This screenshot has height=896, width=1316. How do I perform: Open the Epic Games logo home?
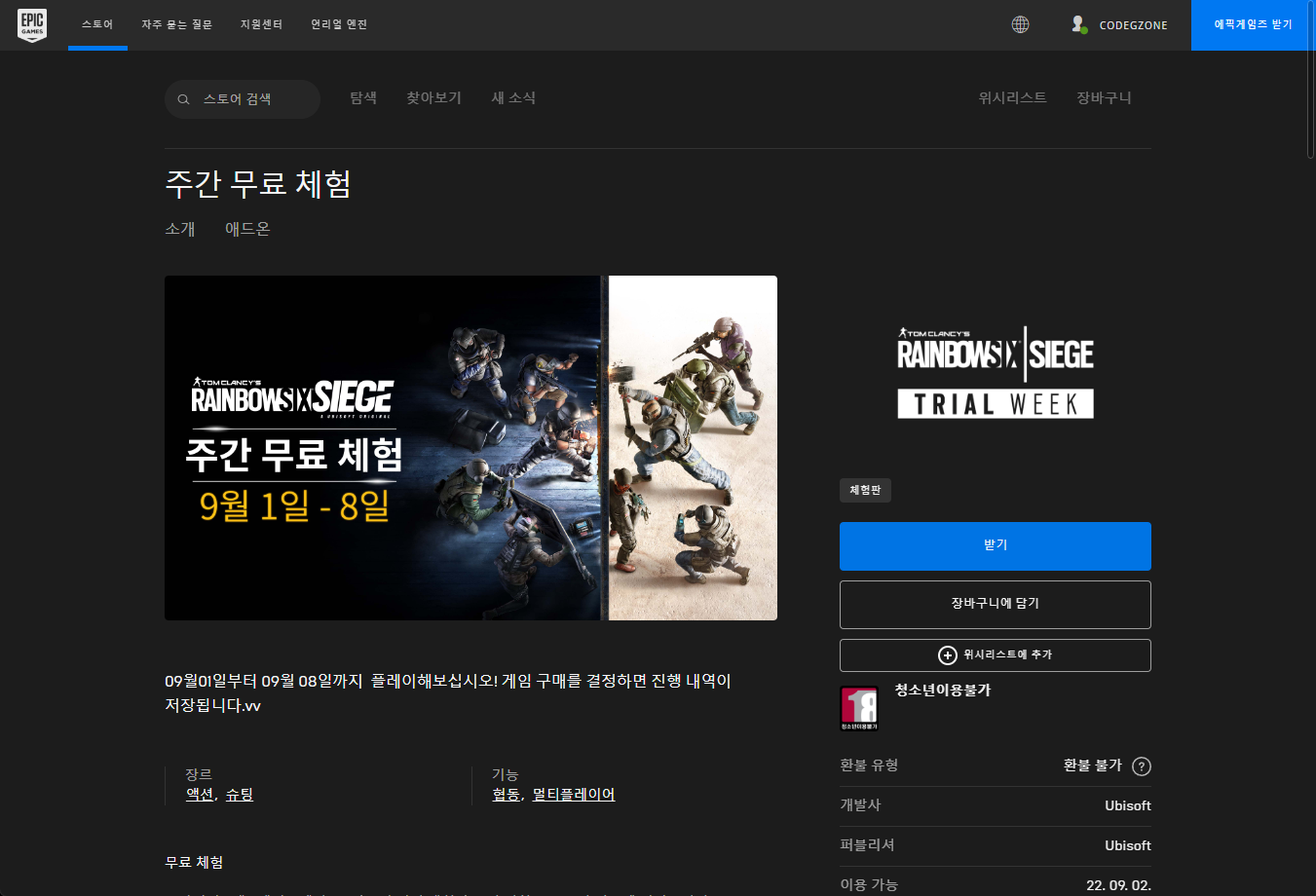(x=32, y=25)
